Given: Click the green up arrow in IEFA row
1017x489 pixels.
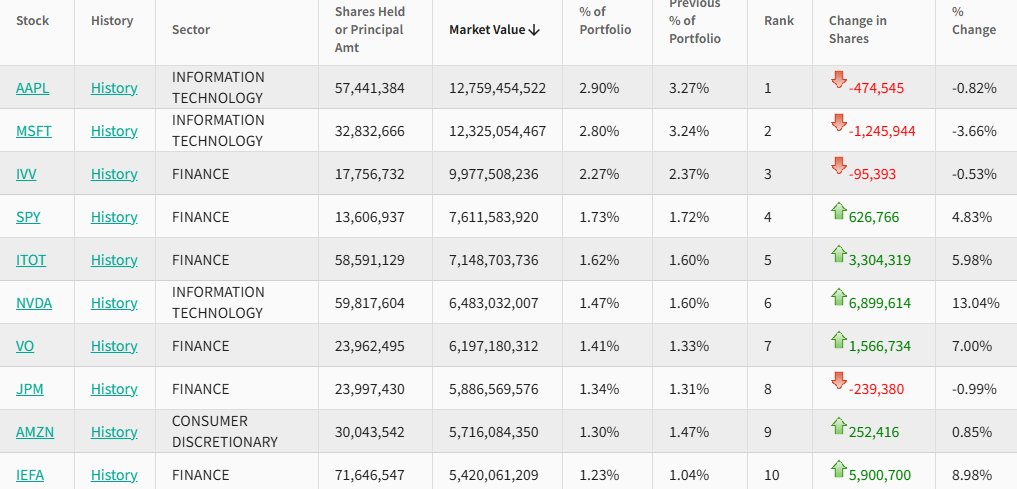Looking at the screenshot, I should [838, 468].
